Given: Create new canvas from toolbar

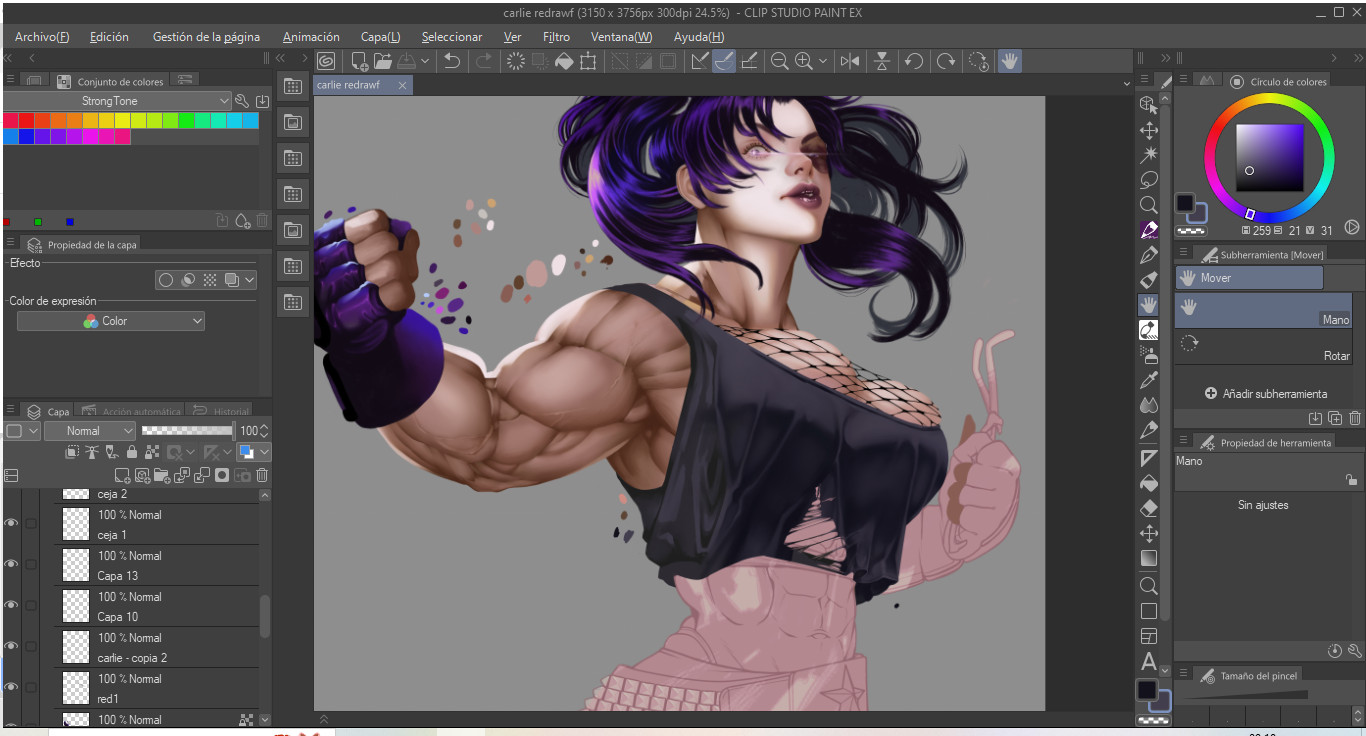Looking at the screenshot, I should point(359,61).
